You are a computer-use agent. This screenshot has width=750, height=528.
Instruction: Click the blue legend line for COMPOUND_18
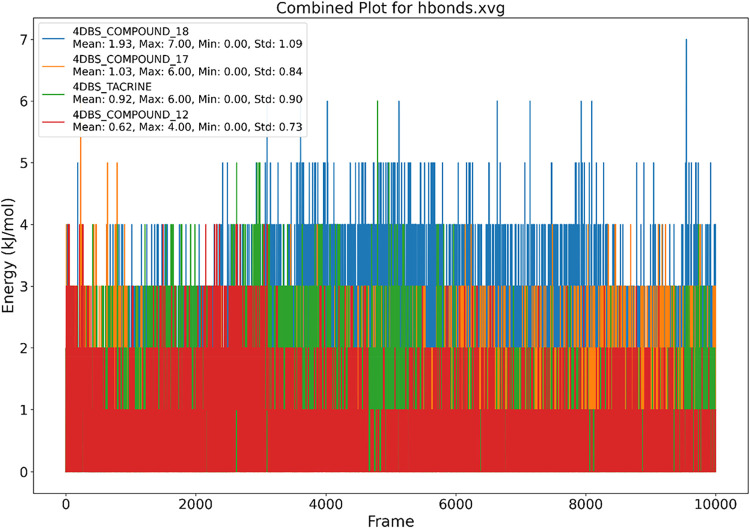point(53,38)
